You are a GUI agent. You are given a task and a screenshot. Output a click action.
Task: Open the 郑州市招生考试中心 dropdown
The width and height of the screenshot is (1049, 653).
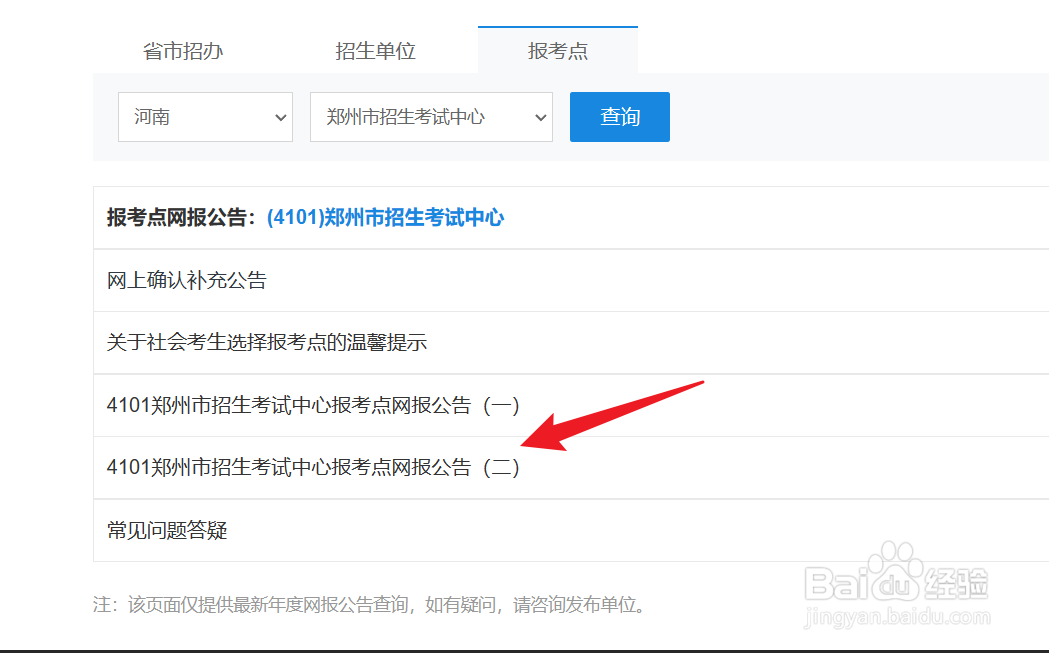coord(432,117)
